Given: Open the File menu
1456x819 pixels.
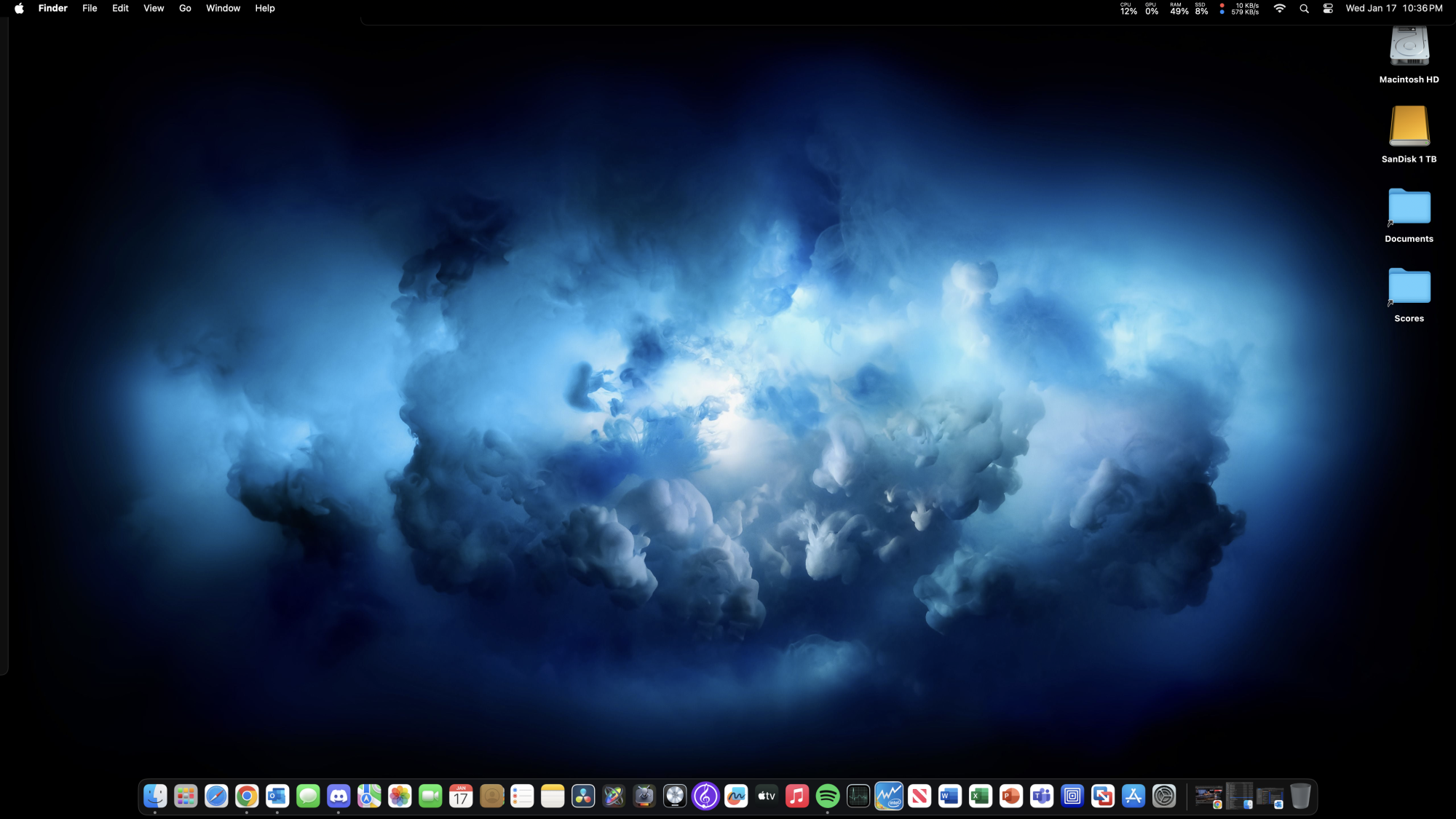Looking at the screenshot, I should point(90,9).
